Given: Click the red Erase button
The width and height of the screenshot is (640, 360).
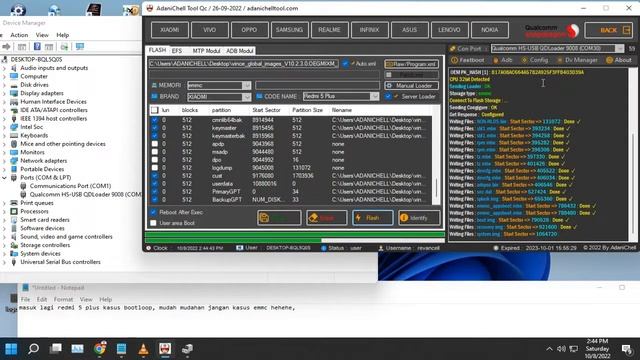Looking at the screenshot, I should pos(327,218).
